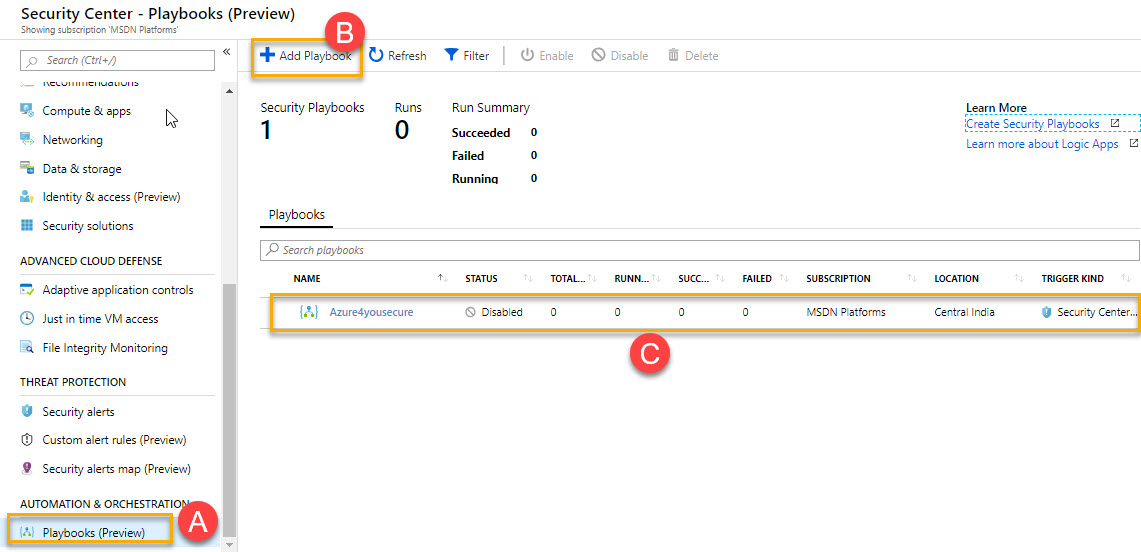Viewport: 1141px width, 552px height.
Task: Open the Create Security Playbooks link
Action: click(x=1033, y=124)
